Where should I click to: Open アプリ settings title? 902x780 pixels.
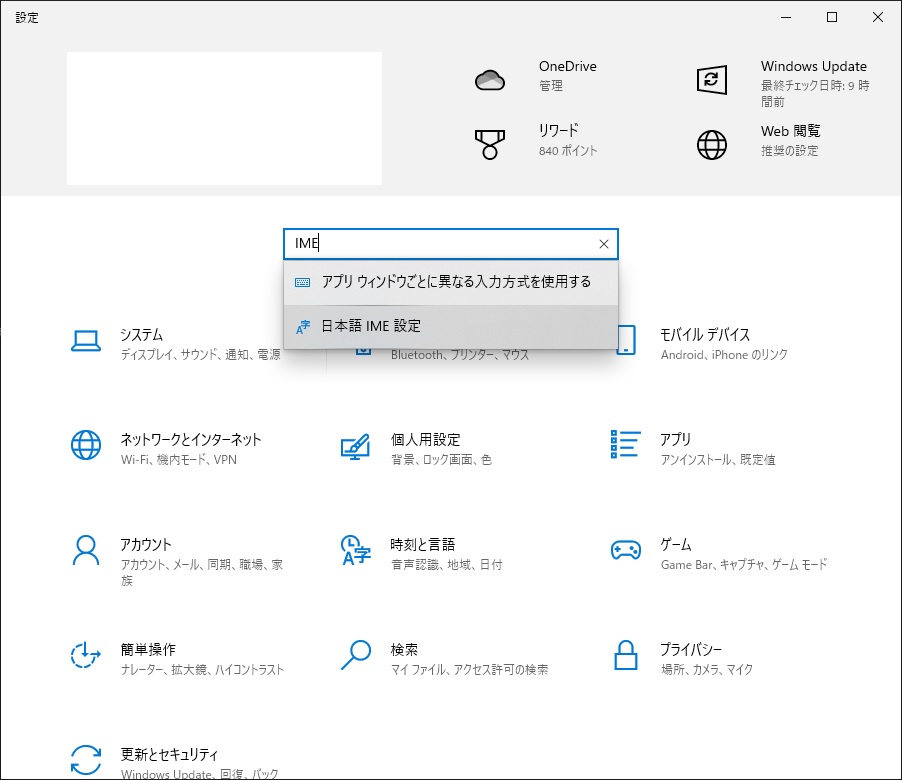tap(675, 439)
